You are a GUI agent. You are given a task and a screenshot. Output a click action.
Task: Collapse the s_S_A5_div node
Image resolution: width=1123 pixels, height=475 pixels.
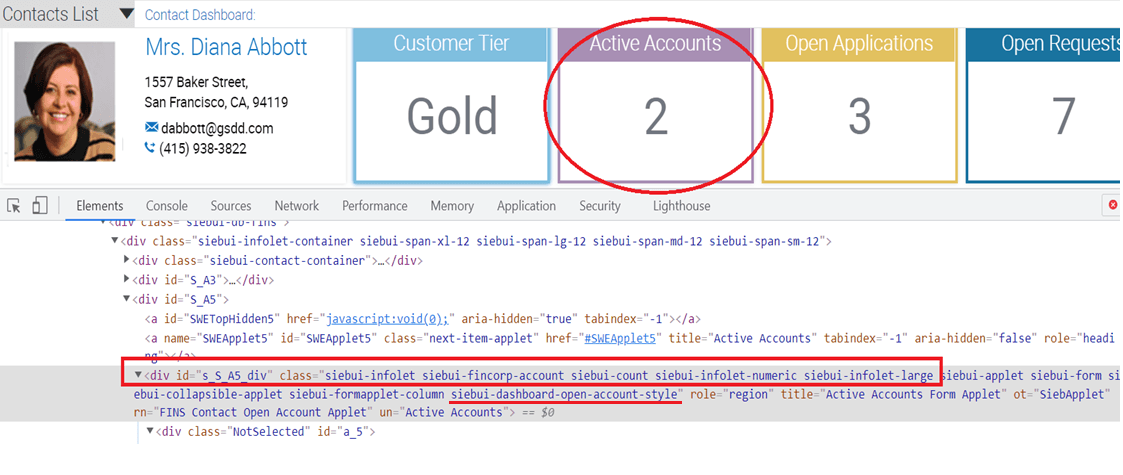139,375
